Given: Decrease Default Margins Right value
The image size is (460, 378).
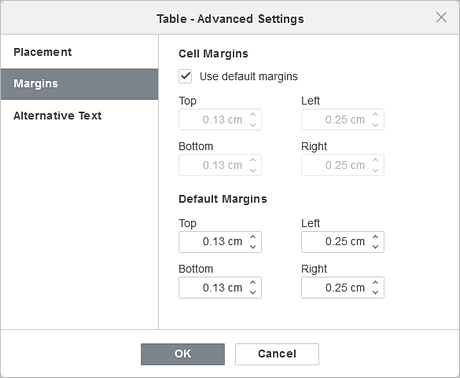Looking at the screenshot, I should click(x=375, y=293).
